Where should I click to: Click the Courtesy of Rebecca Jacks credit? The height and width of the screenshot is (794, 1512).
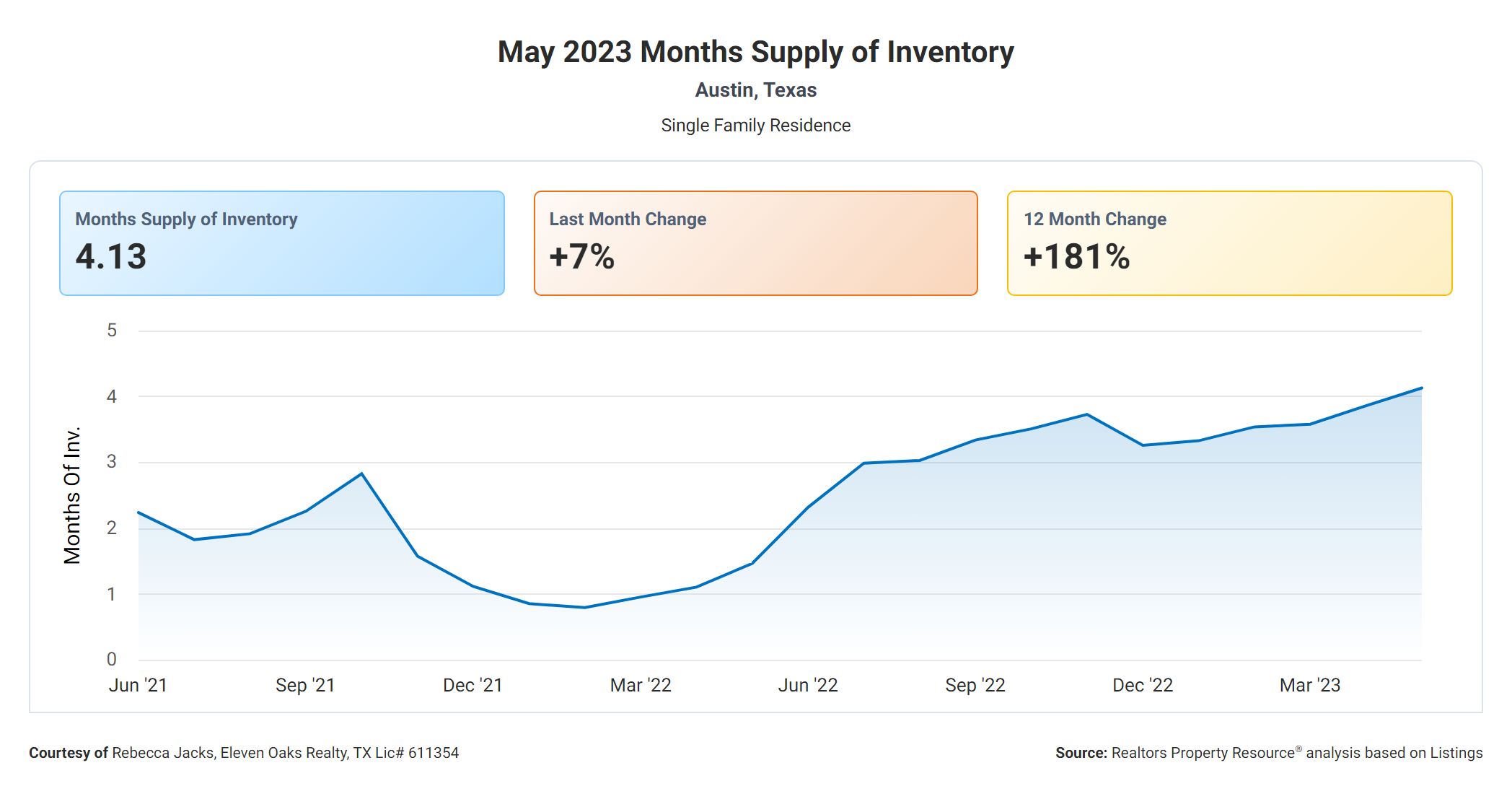(244, 753)
